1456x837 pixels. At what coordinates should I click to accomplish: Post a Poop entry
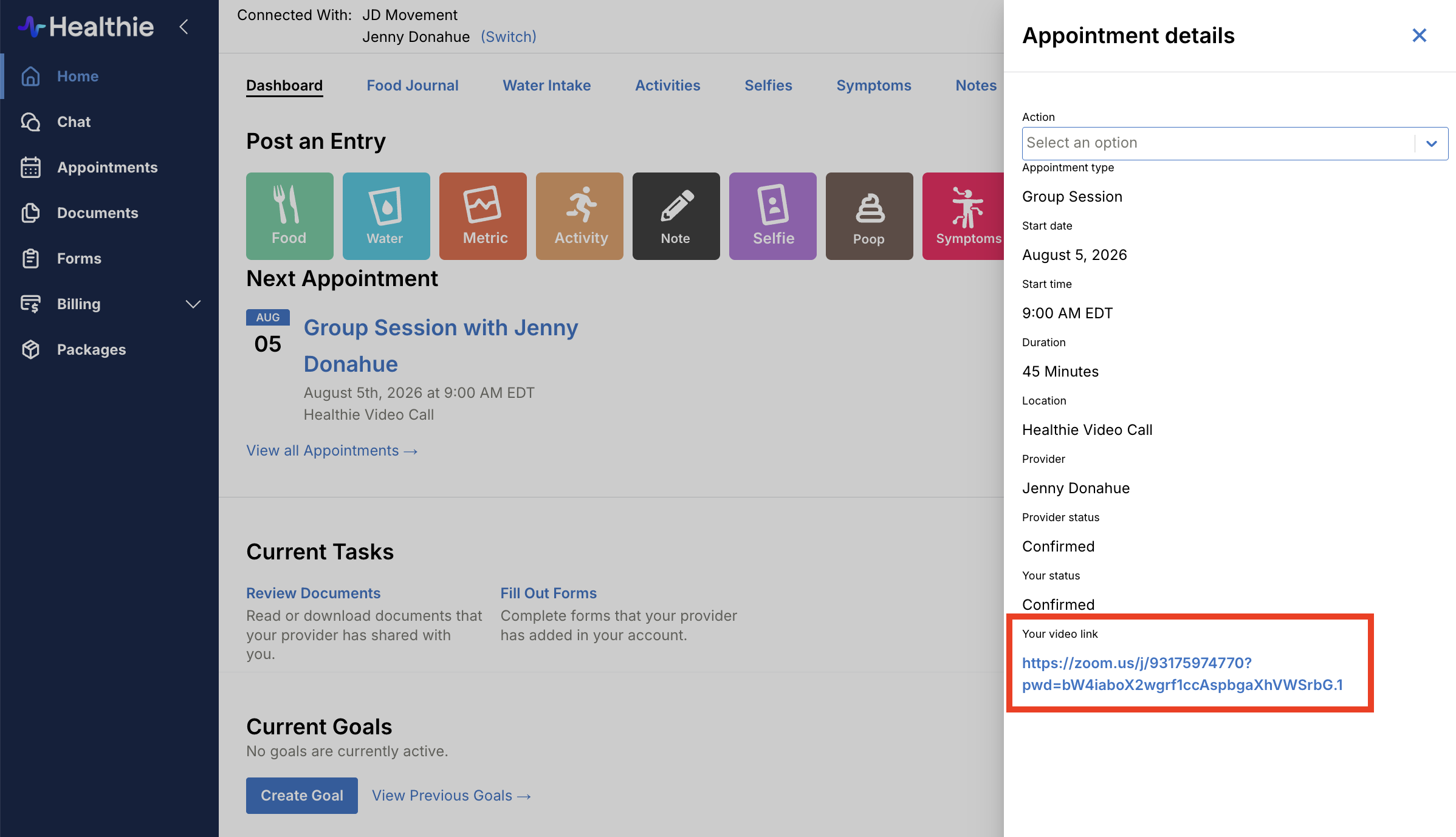(x=870, y=216)
